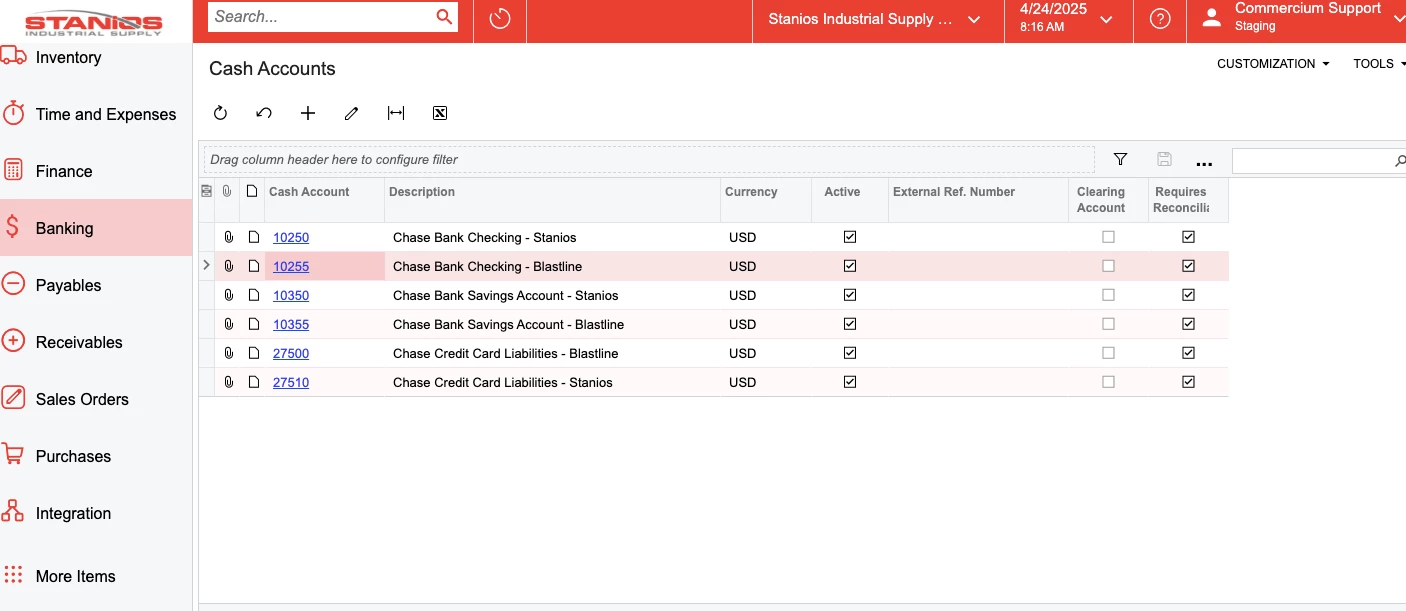This screenshot has height=611, width=1406.
Task: Click the paperclip for account 27510
Action: (228, 382)
